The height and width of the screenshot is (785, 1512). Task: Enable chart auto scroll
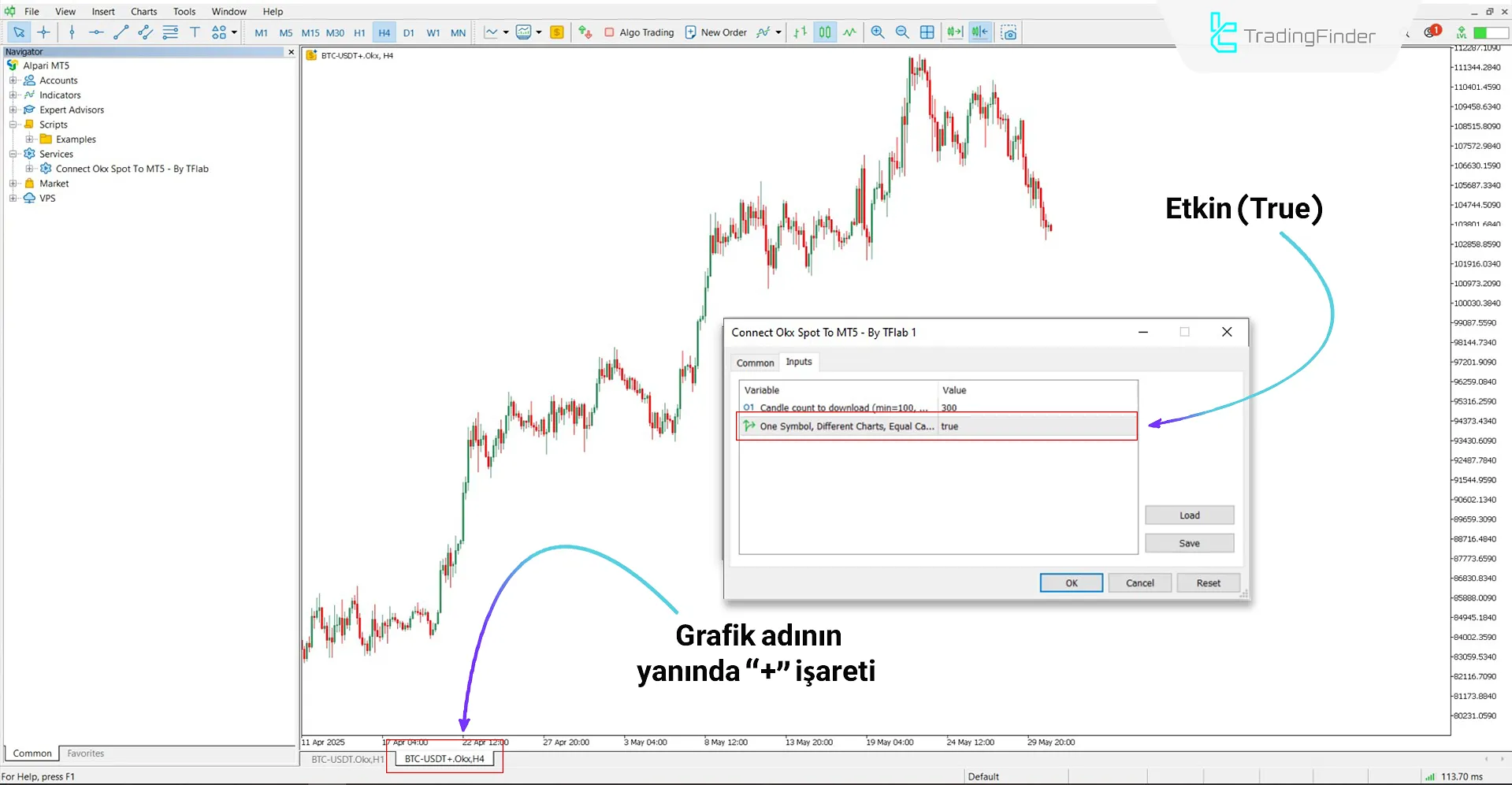pyautogui.click(x=954, y=32)
